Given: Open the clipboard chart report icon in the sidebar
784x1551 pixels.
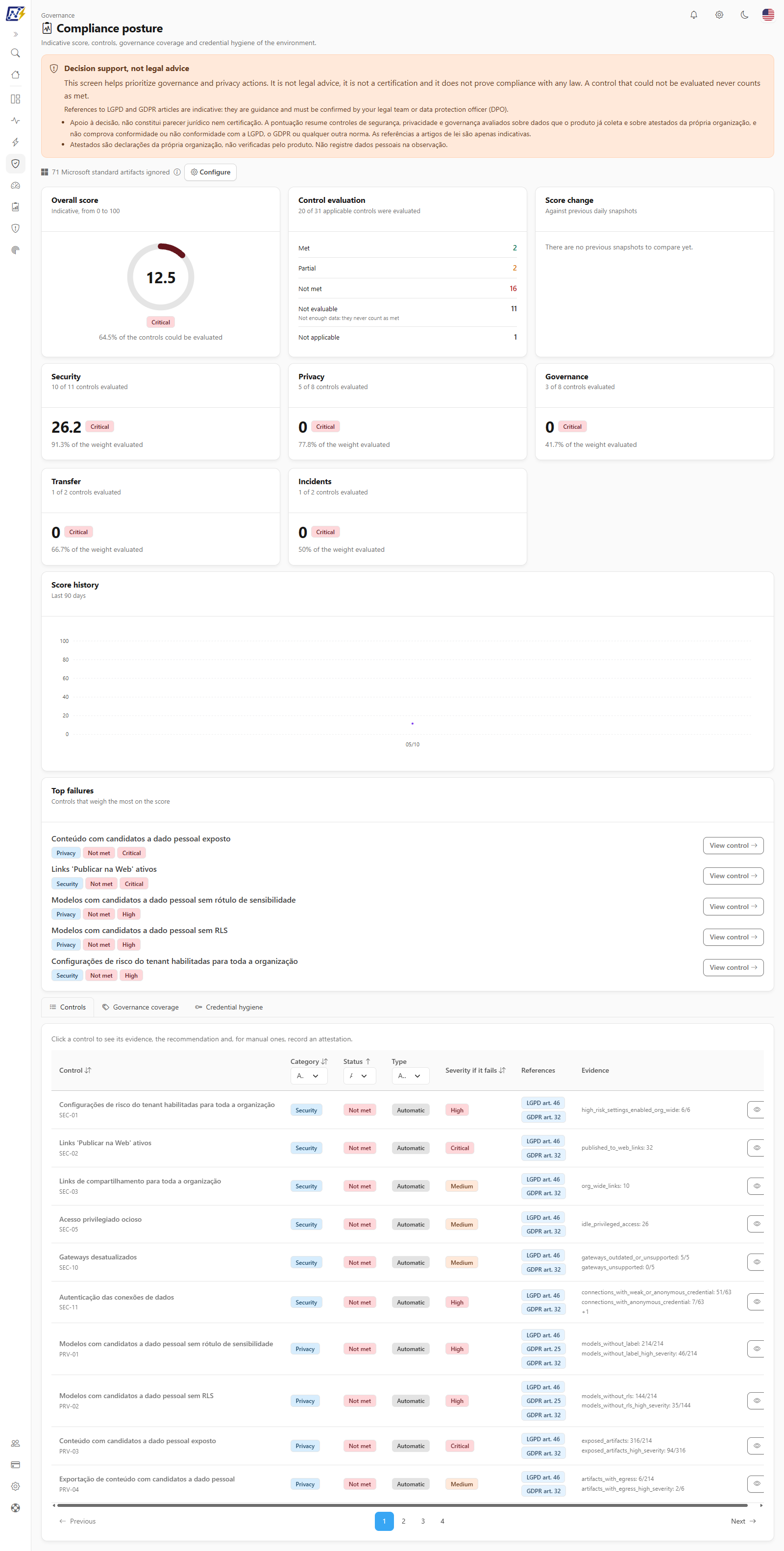Looking at the screenshot, I should 16,207.
